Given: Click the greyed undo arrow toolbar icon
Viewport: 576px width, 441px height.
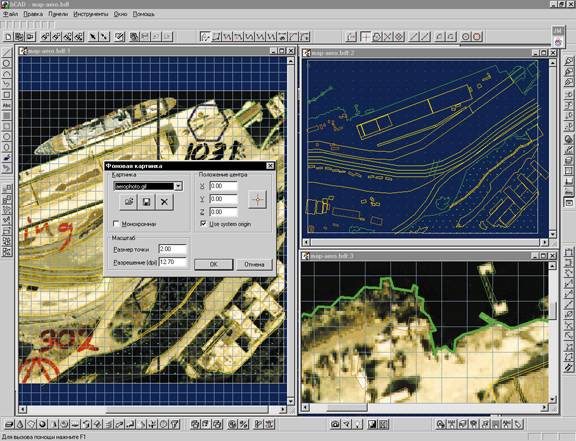Looking at the screenshot, I should click(156, 36).
